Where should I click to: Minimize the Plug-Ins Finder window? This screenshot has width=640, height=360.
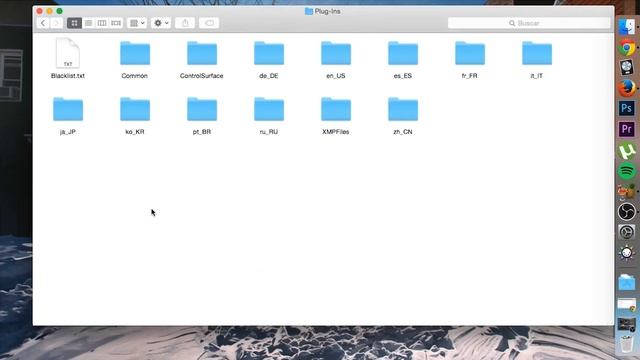49,11
